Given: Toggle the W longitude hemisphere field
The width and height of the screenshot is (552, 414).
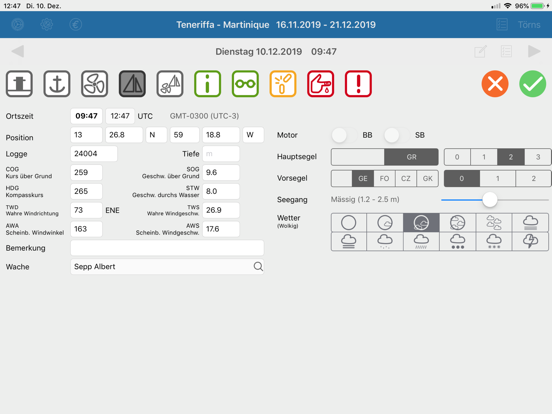Looking at the screenshot, I should point(253,135).
